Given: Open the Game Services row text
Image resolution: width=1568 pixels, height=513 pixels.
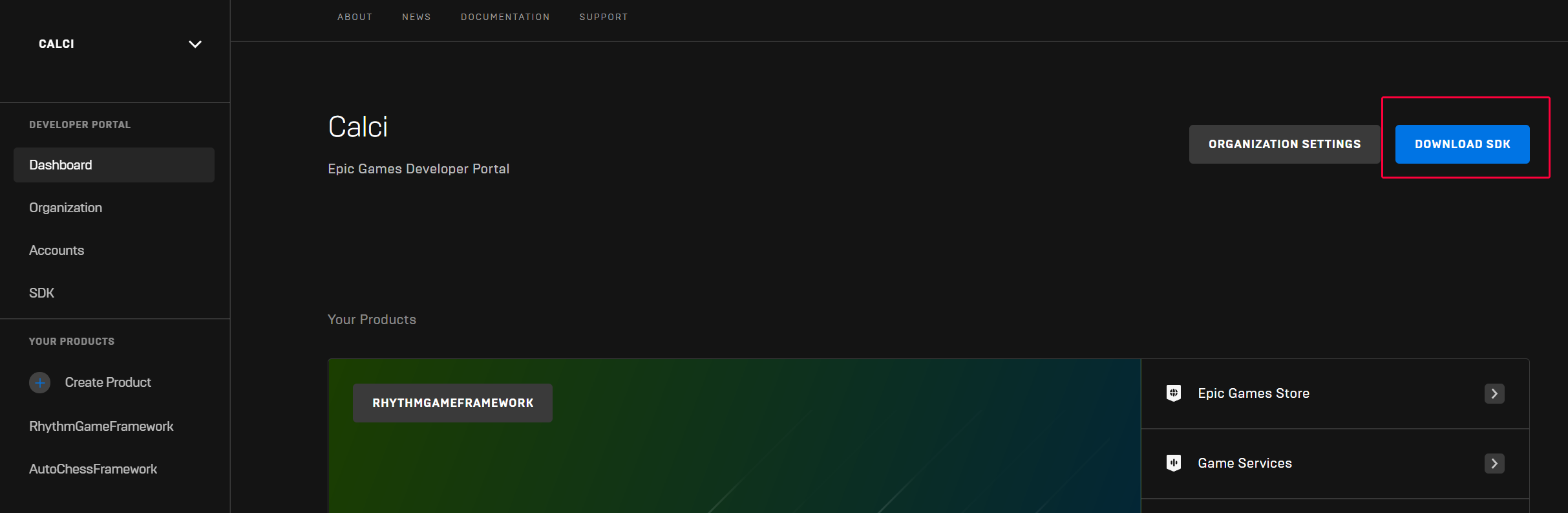Looking at the screenshot, I should coord(1245,463).
